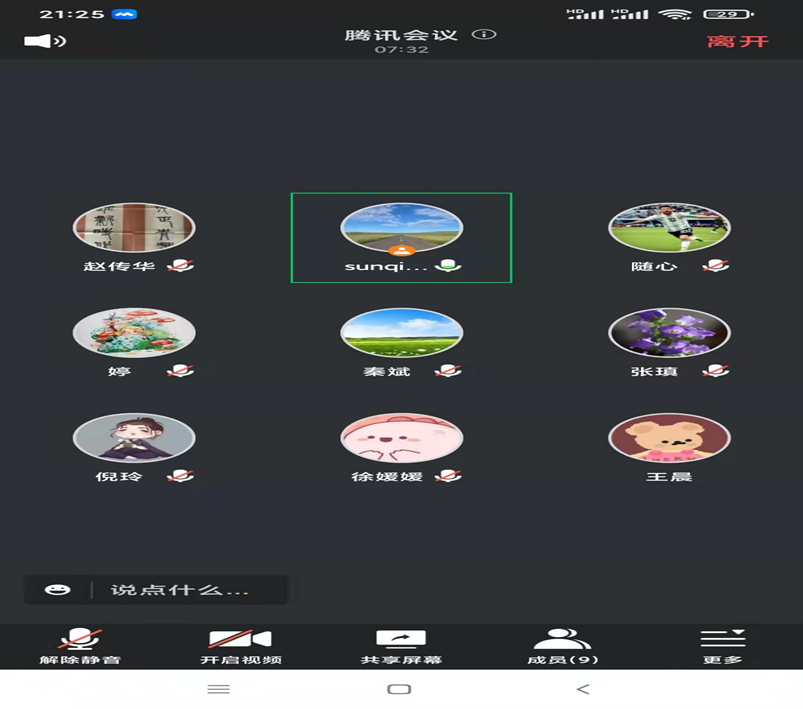Viewport: 803px width, 709px height.
Task: Tap the name label 张瑱
Action: [654, 371]
